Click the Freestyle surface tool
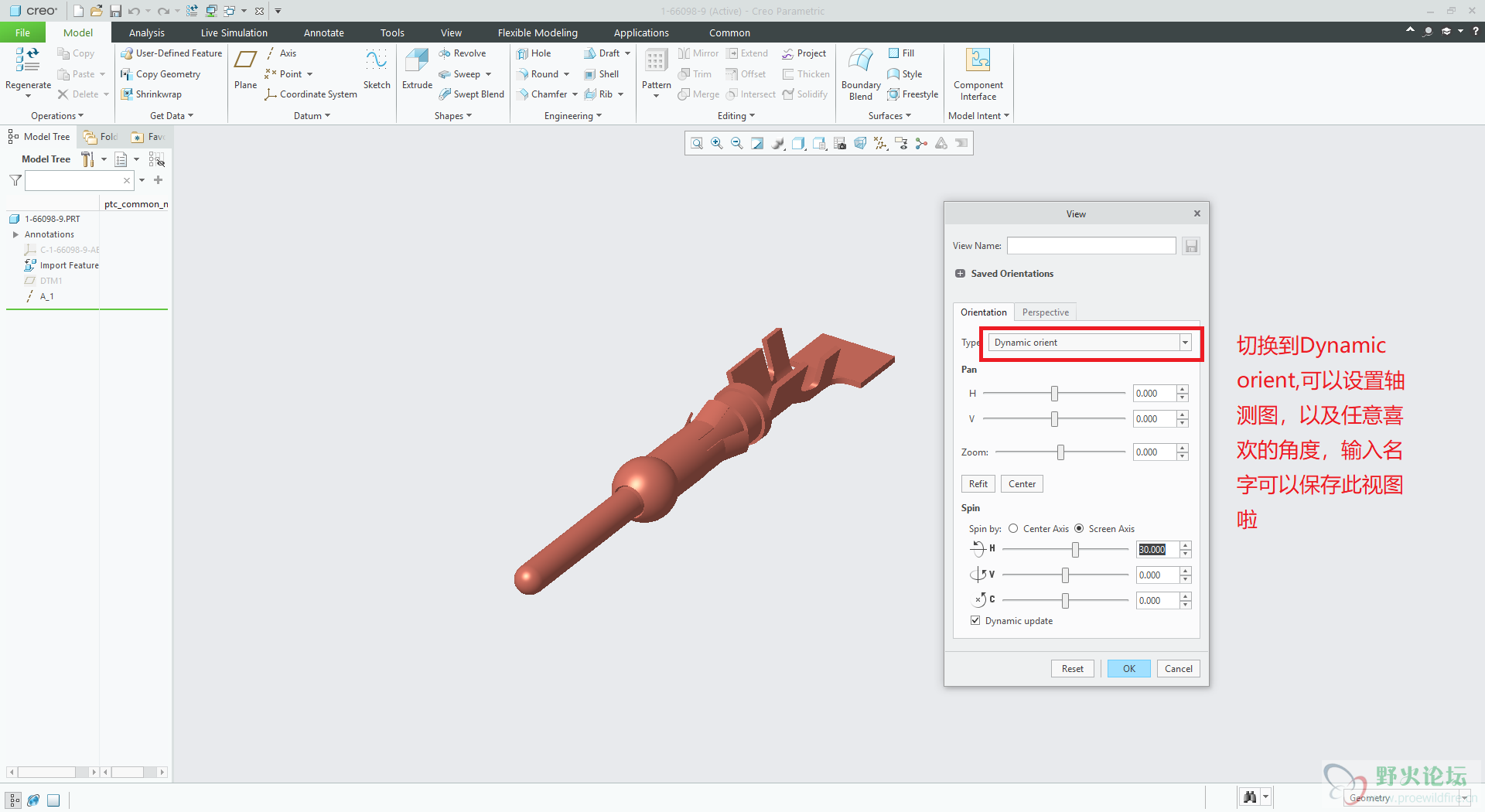The height and width of the screenshot is (812, 1485). click(x=913, y=94)
